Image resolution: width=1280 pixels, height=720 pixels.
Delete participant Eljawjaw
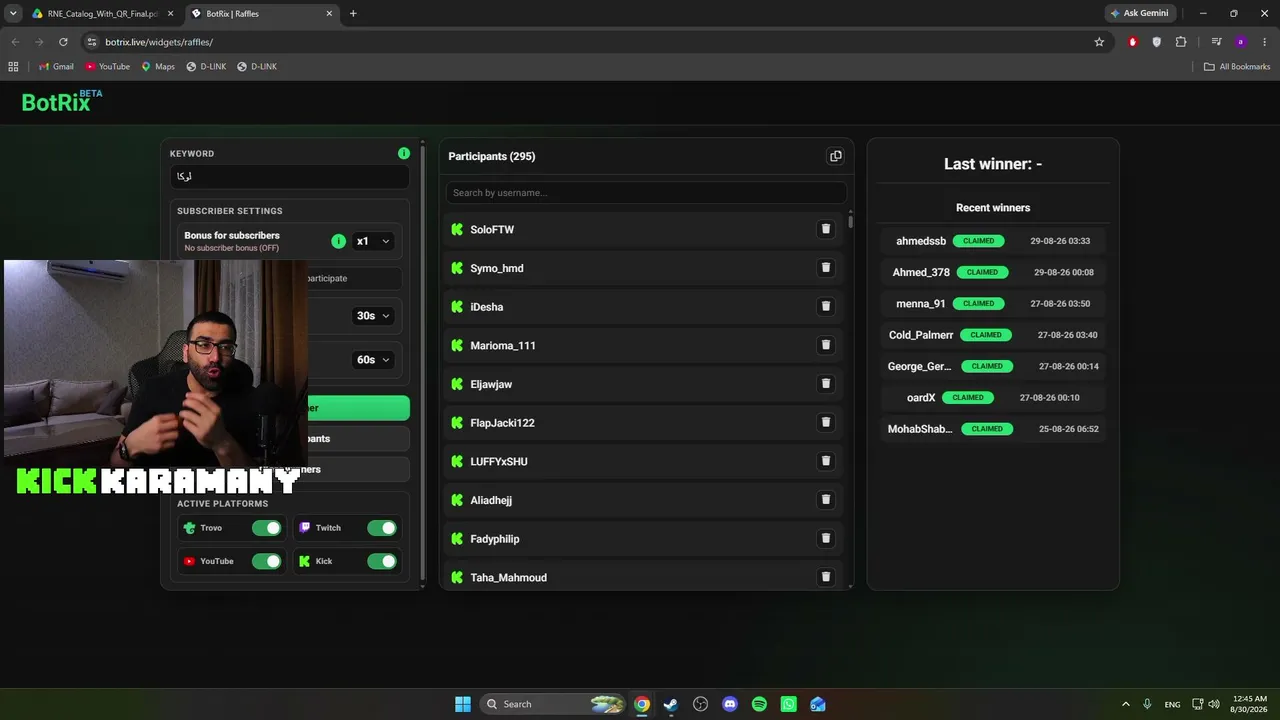(826, 384)
